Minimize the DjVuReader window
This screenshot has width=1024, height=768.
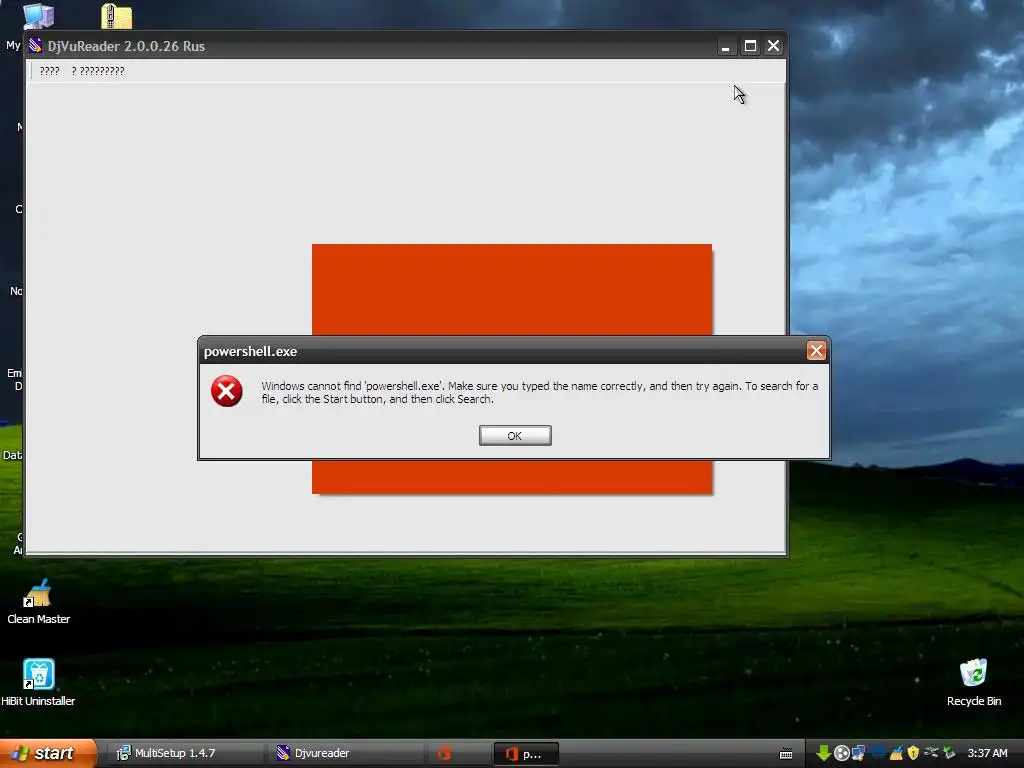coord(725,46)
